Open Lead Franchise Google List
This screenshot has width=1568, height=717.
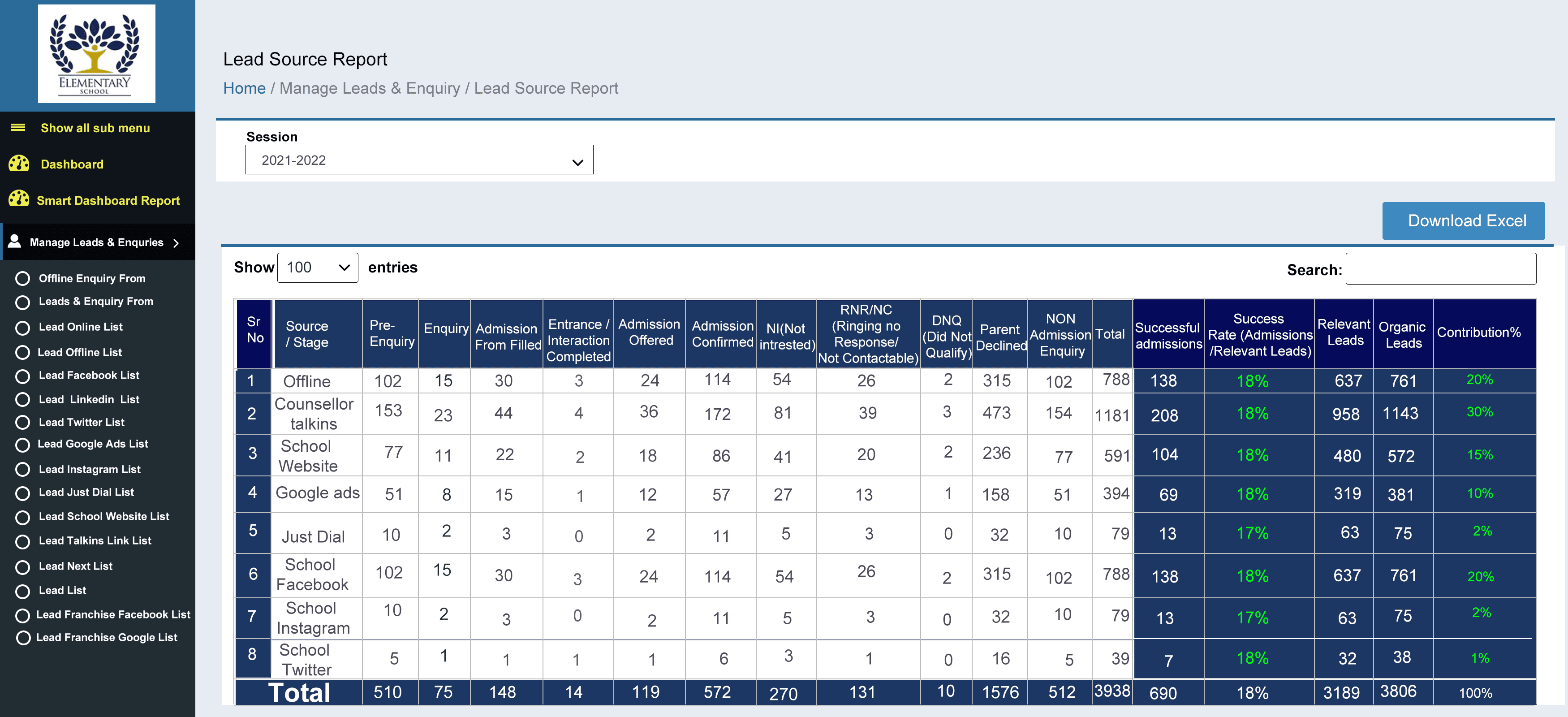click(107, 638)
